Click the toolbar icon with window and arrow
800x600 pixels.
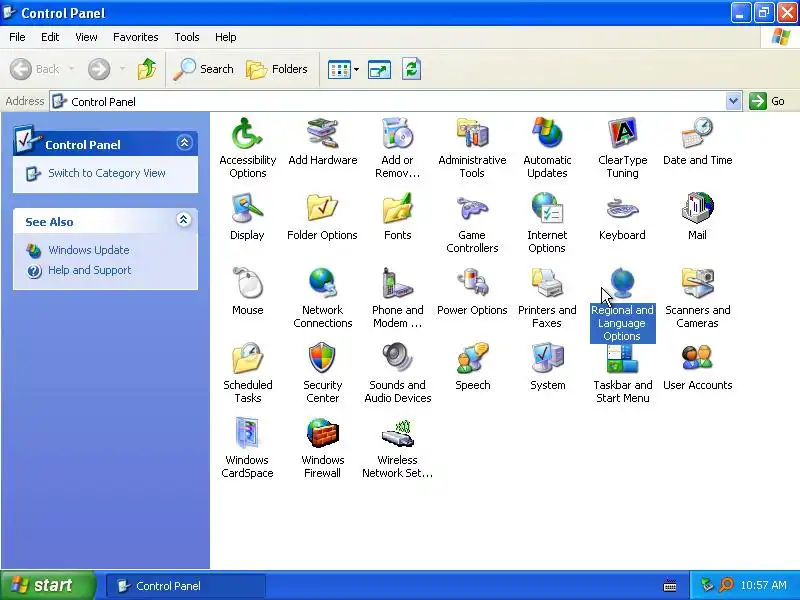pyautogui.click(x=379, y=69)
